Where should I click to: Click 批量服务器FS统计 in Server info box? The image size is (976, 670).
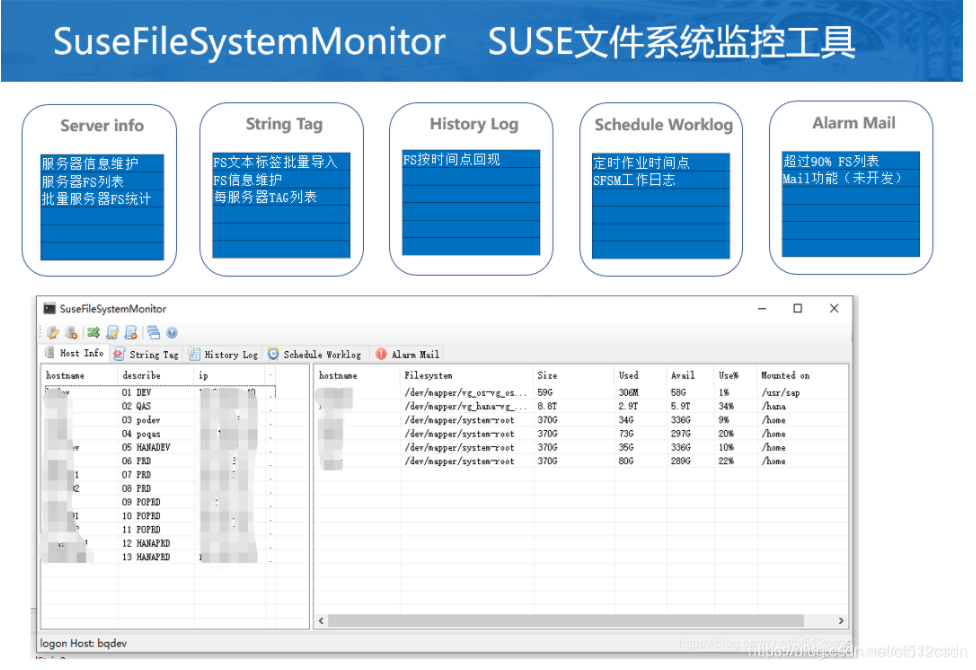click(x=96, y=199)
